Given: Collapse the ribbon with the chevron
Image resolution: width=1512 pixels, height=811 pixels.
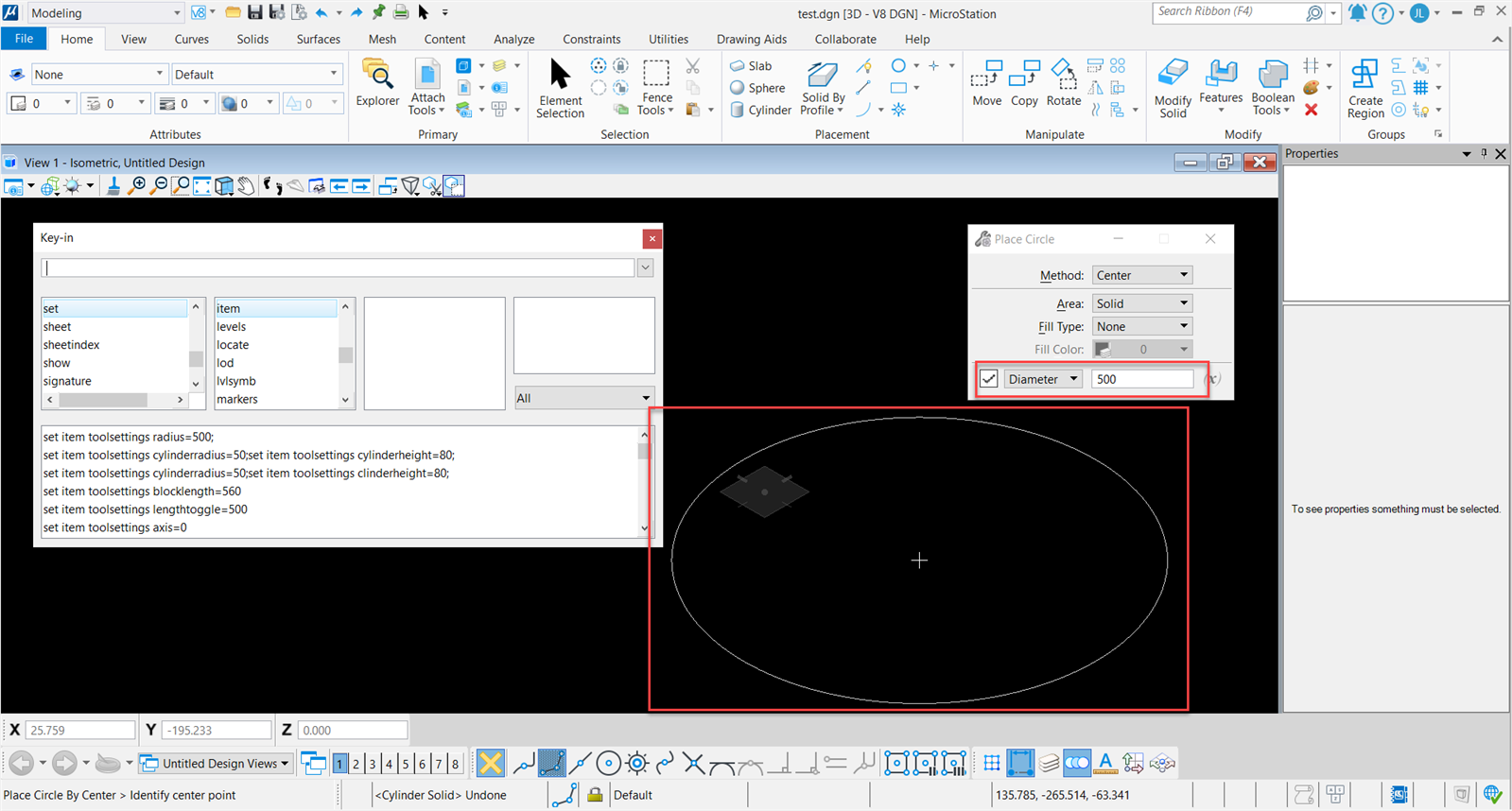Looking at the screenshot, I should point(1497,39).
